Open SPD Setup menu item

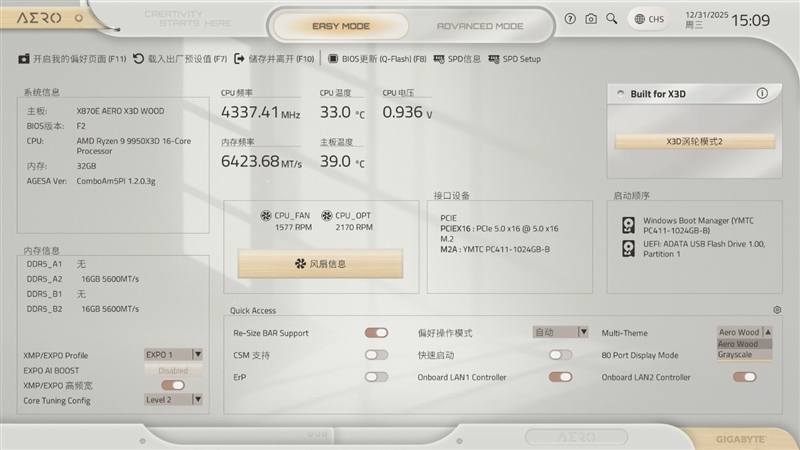point(514,59)
